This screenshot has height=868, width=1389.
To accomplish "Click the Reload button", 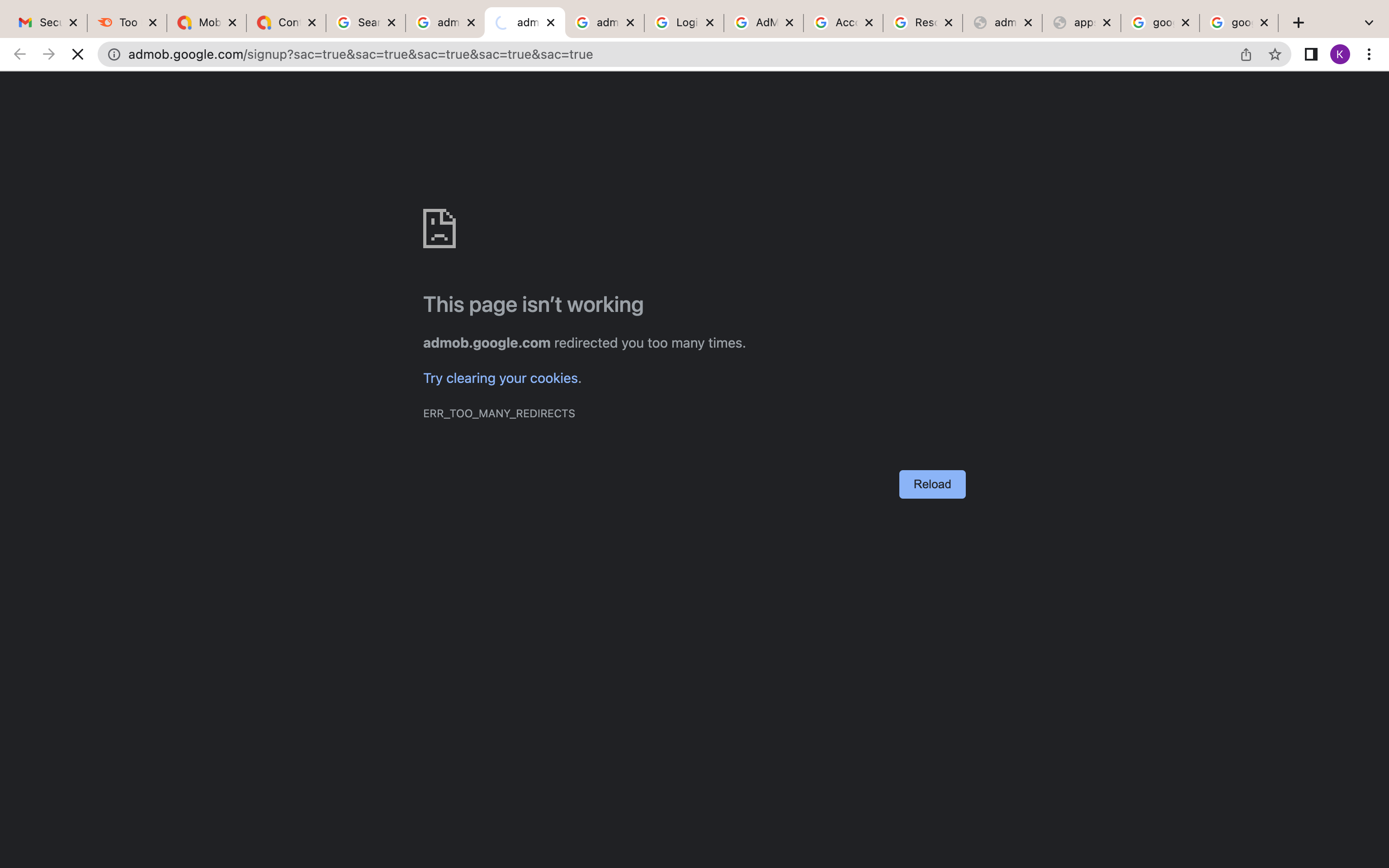I will coord(931,484).
